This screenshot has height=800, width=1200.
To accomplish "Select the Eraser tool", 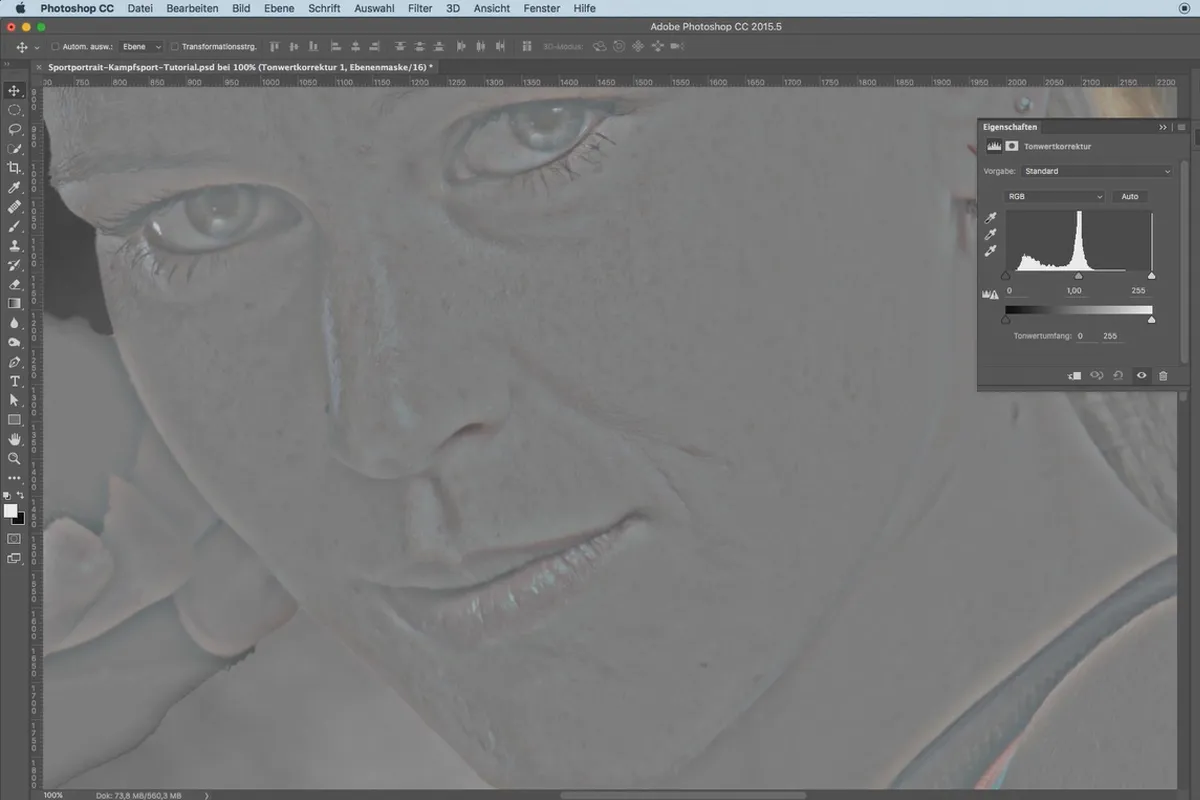I will click(14, 284).
